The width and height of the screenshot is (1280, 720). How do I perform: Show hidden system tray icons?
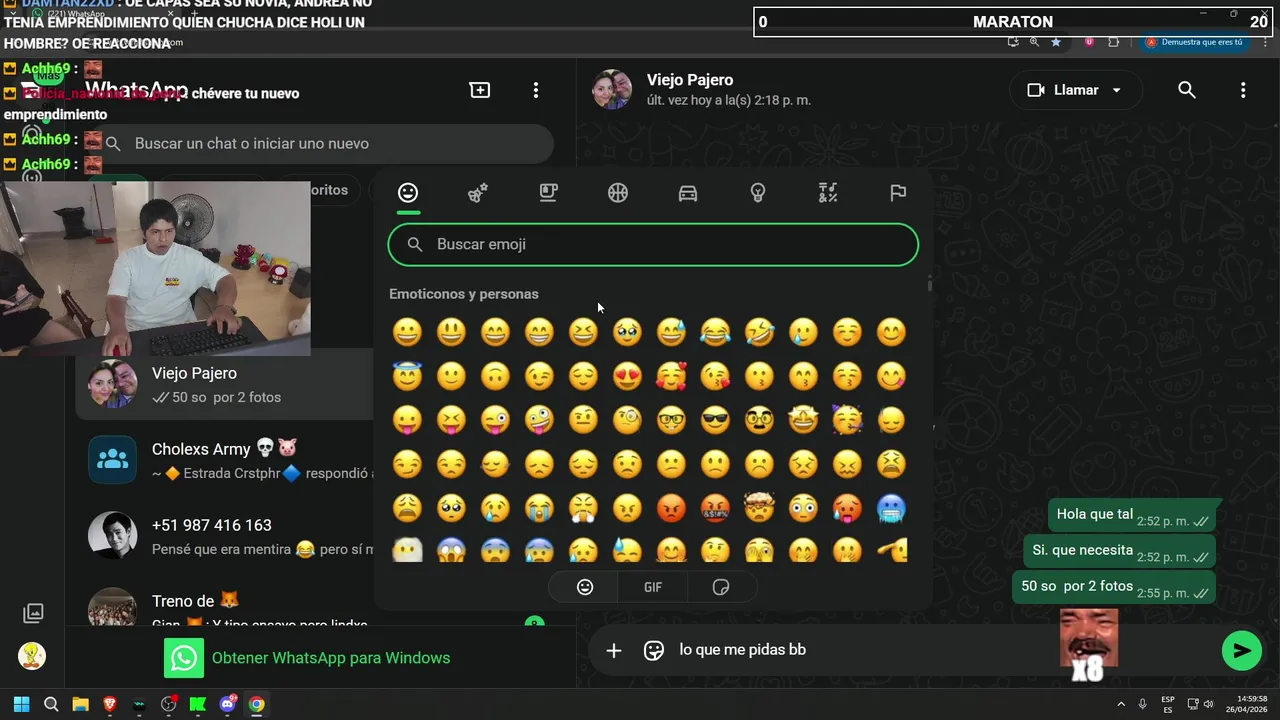click(x=1121, y=704)
